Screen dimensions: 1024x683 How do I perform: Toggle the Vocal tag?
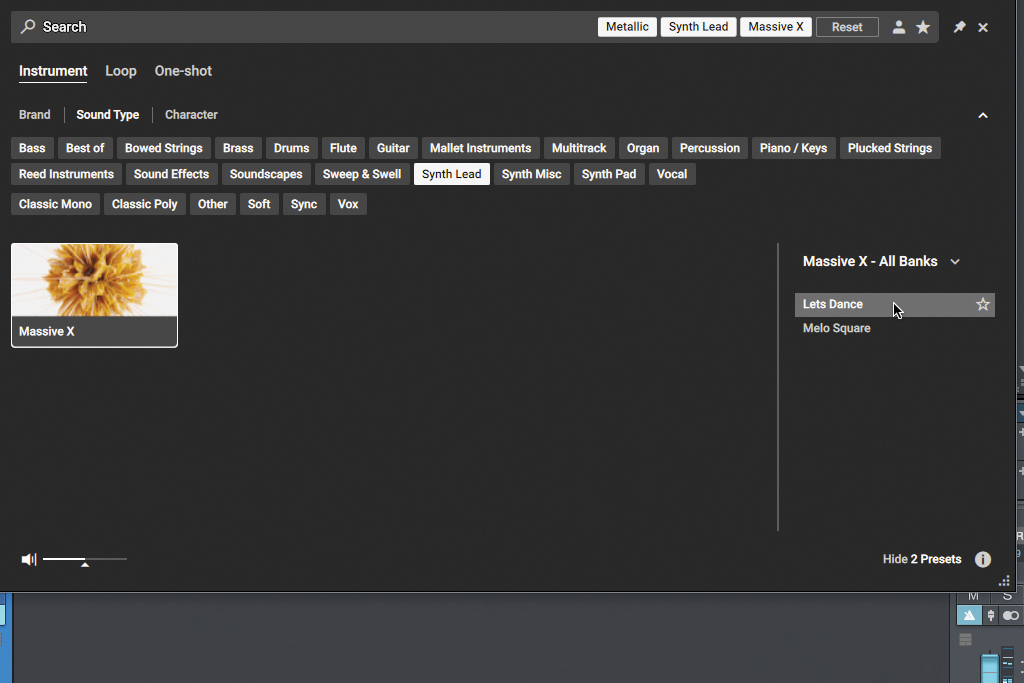672,174
